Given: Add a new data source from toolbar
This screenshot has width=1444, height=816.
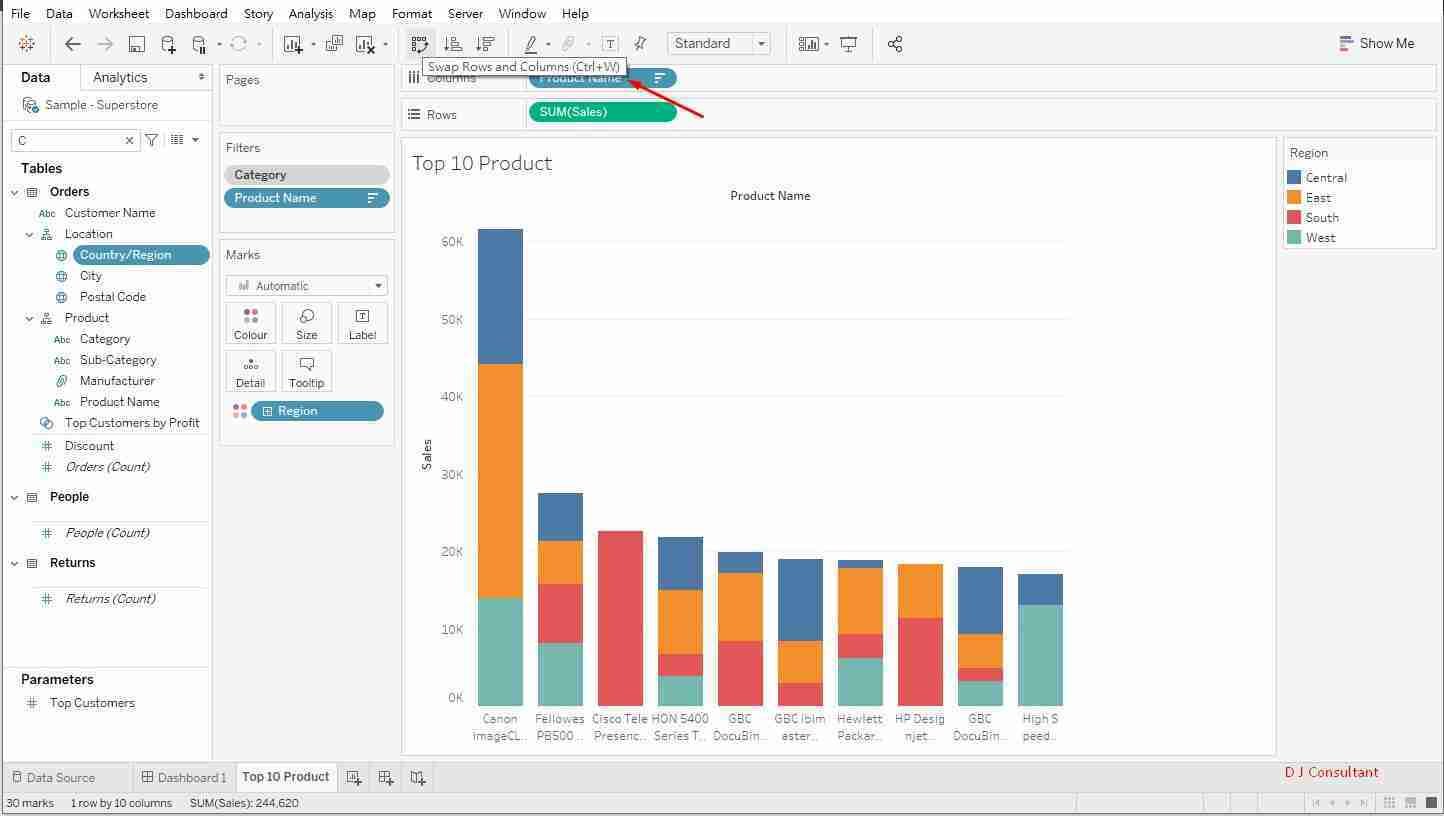Looking at the screenshot, I should click(x=168, y=44).
